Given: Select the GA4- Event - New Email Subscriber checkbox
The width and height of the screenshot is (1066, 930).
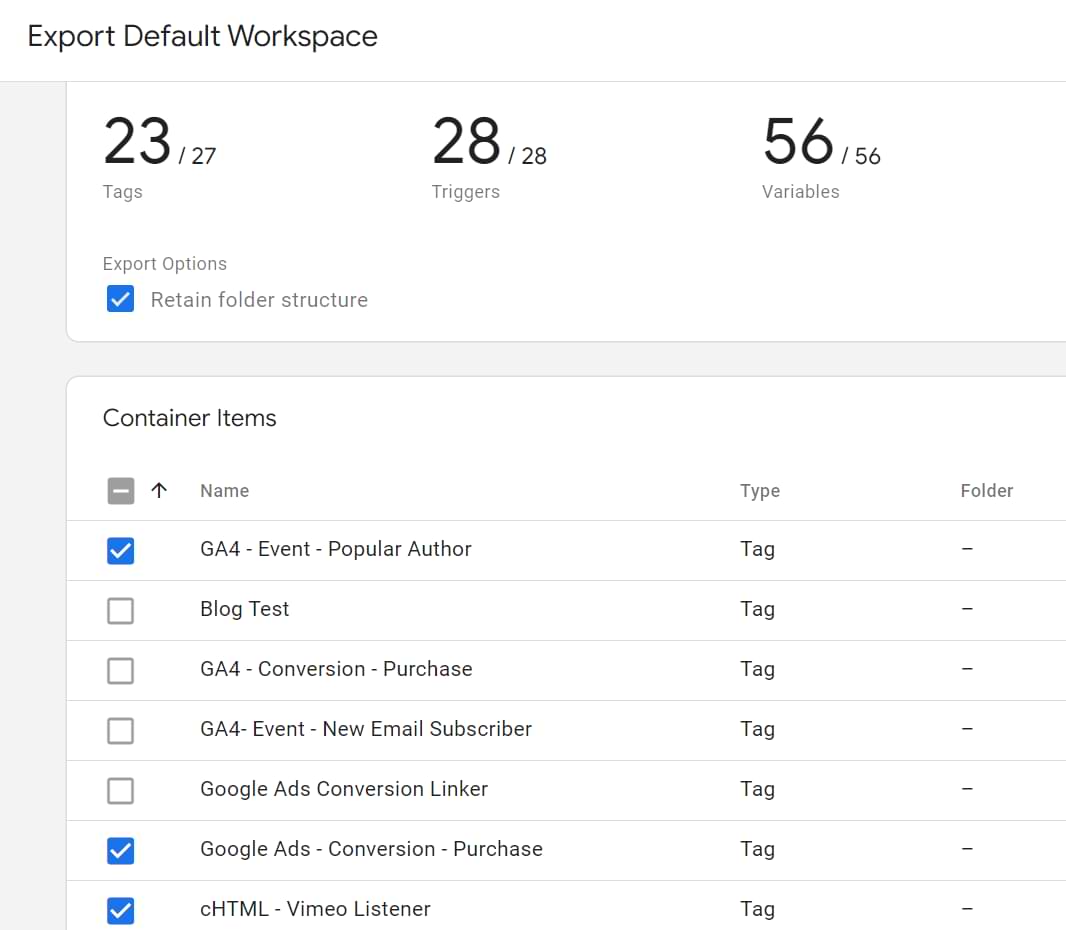Looking at the screenshot, I should tap(120, 730).
